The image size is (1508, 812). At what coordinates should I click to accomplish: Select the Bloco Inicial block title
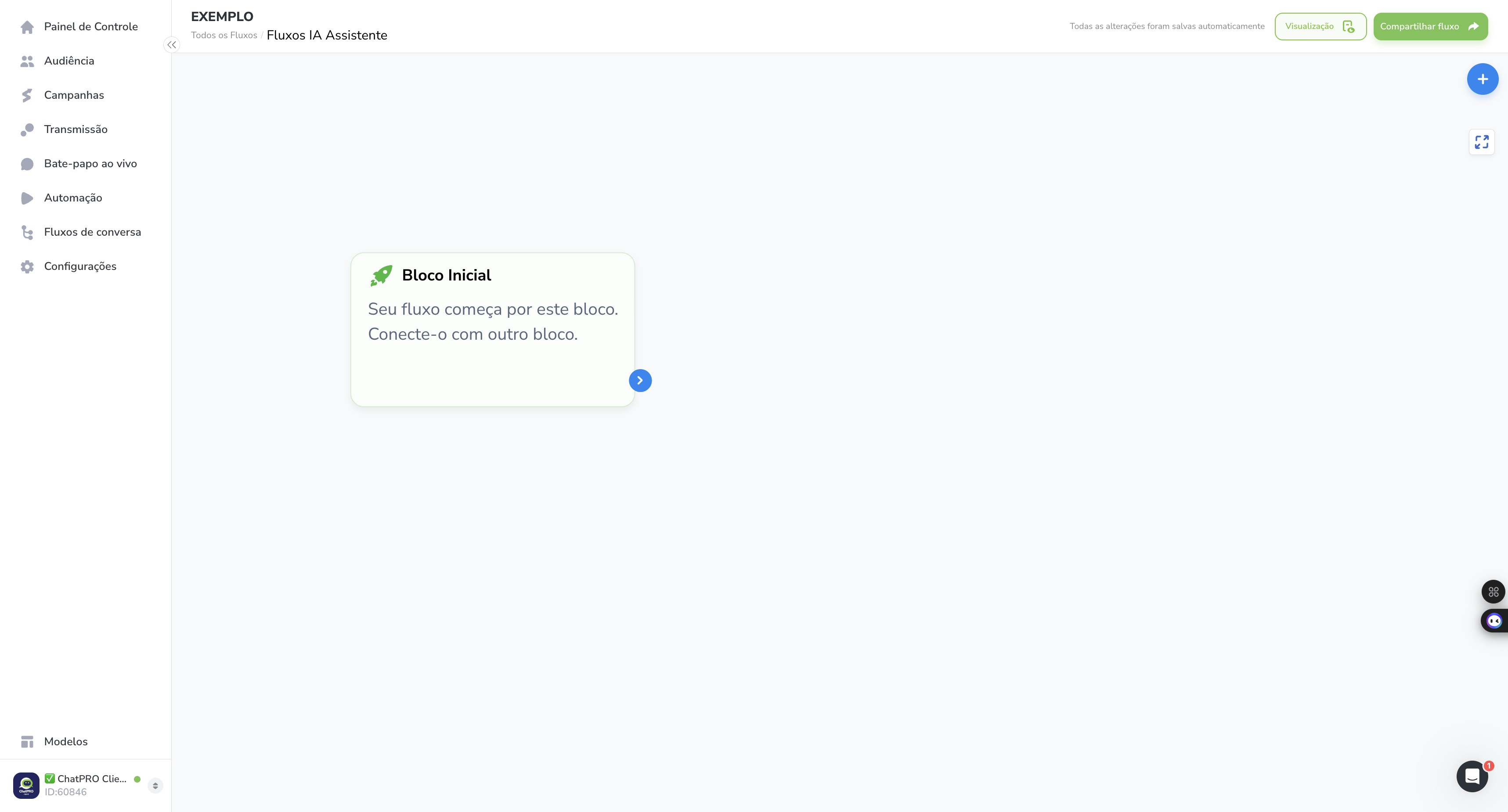tap(446, 276)
